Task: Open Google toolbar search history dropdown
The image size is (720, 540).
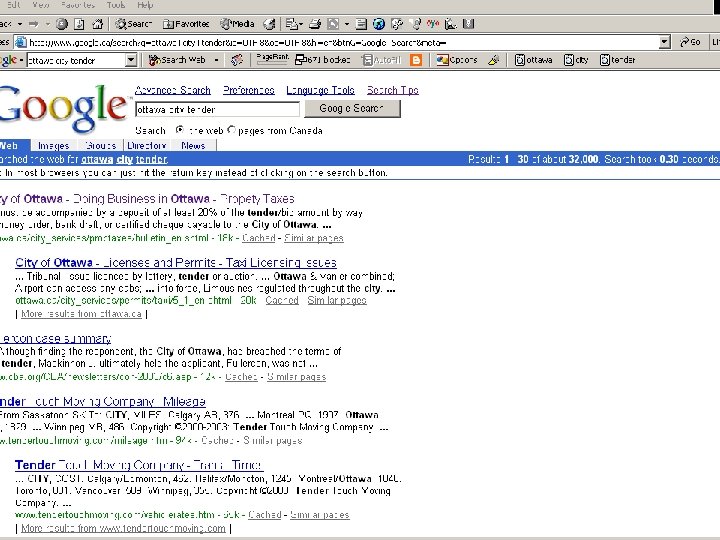Action: pyautogui.click(x=131, y=60)
